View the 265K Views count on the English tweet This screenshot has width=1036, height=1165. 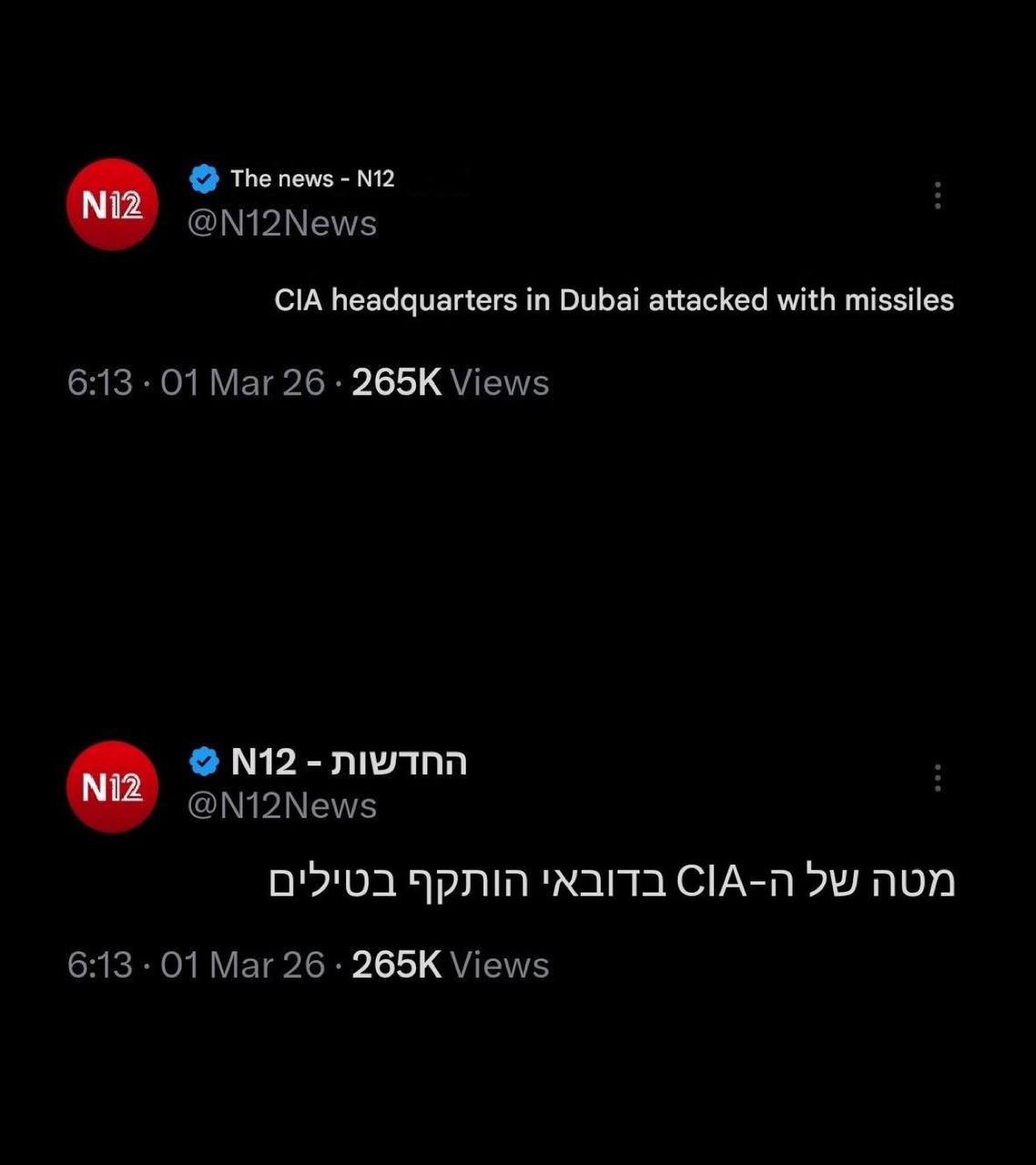tap(451, 383)
